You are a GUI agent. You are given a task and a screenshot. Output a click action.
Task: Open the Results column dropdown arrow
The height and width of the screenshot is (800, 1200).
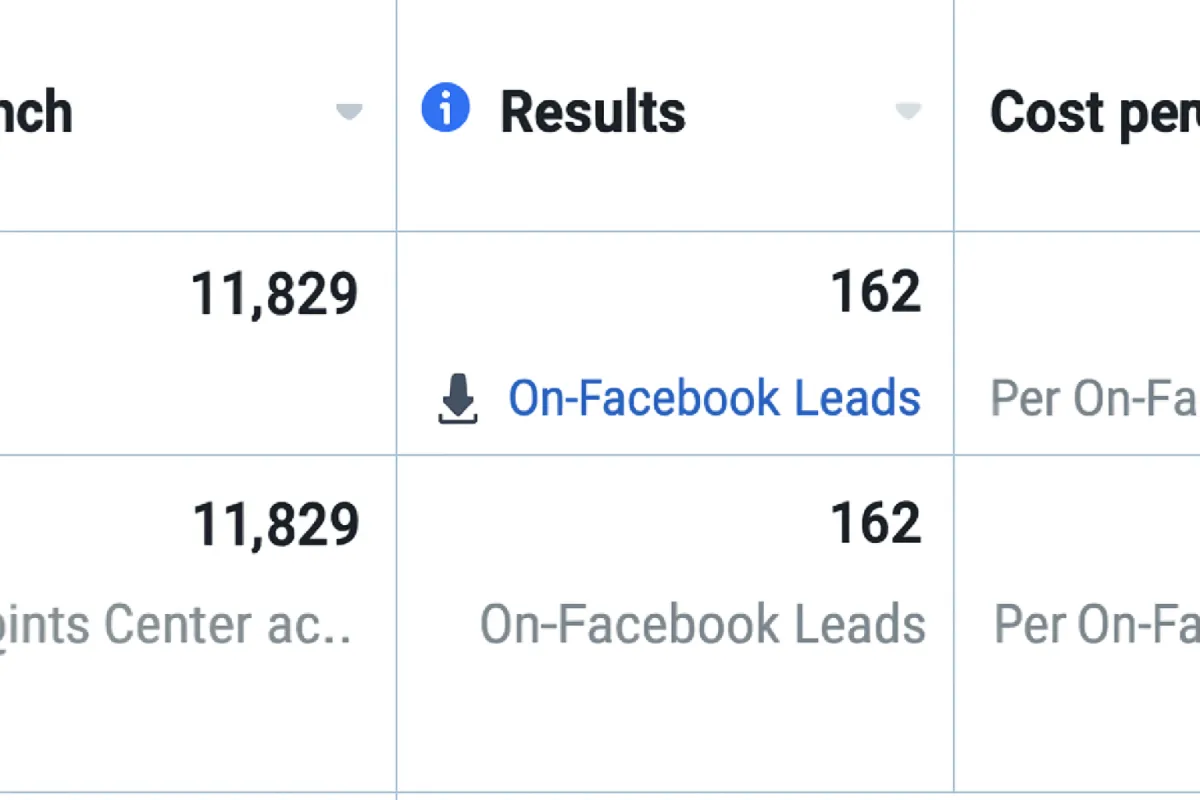(908, 111)
